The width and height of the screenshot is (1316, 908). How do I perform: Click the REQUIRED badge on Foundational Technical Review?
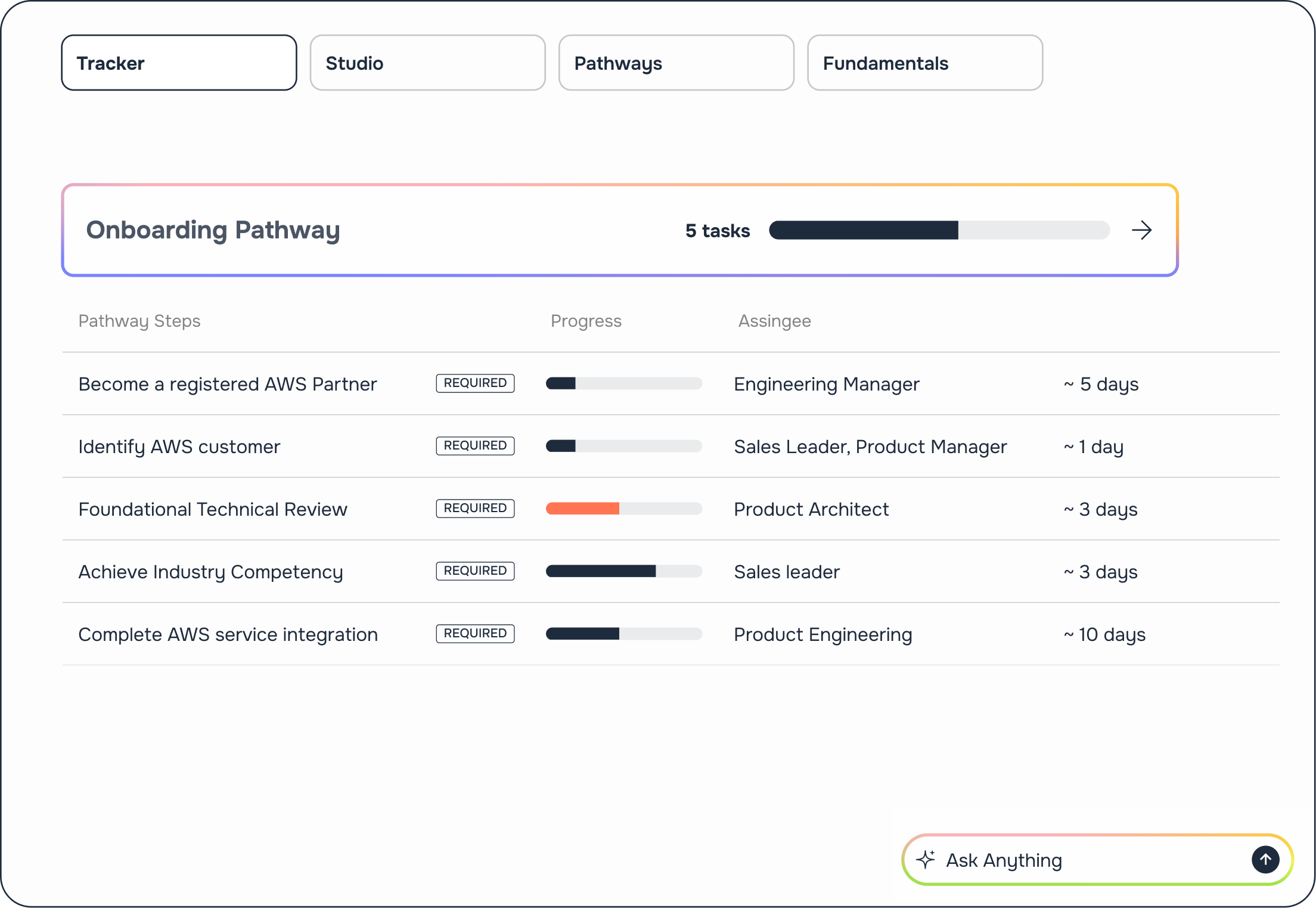(474, 508)
